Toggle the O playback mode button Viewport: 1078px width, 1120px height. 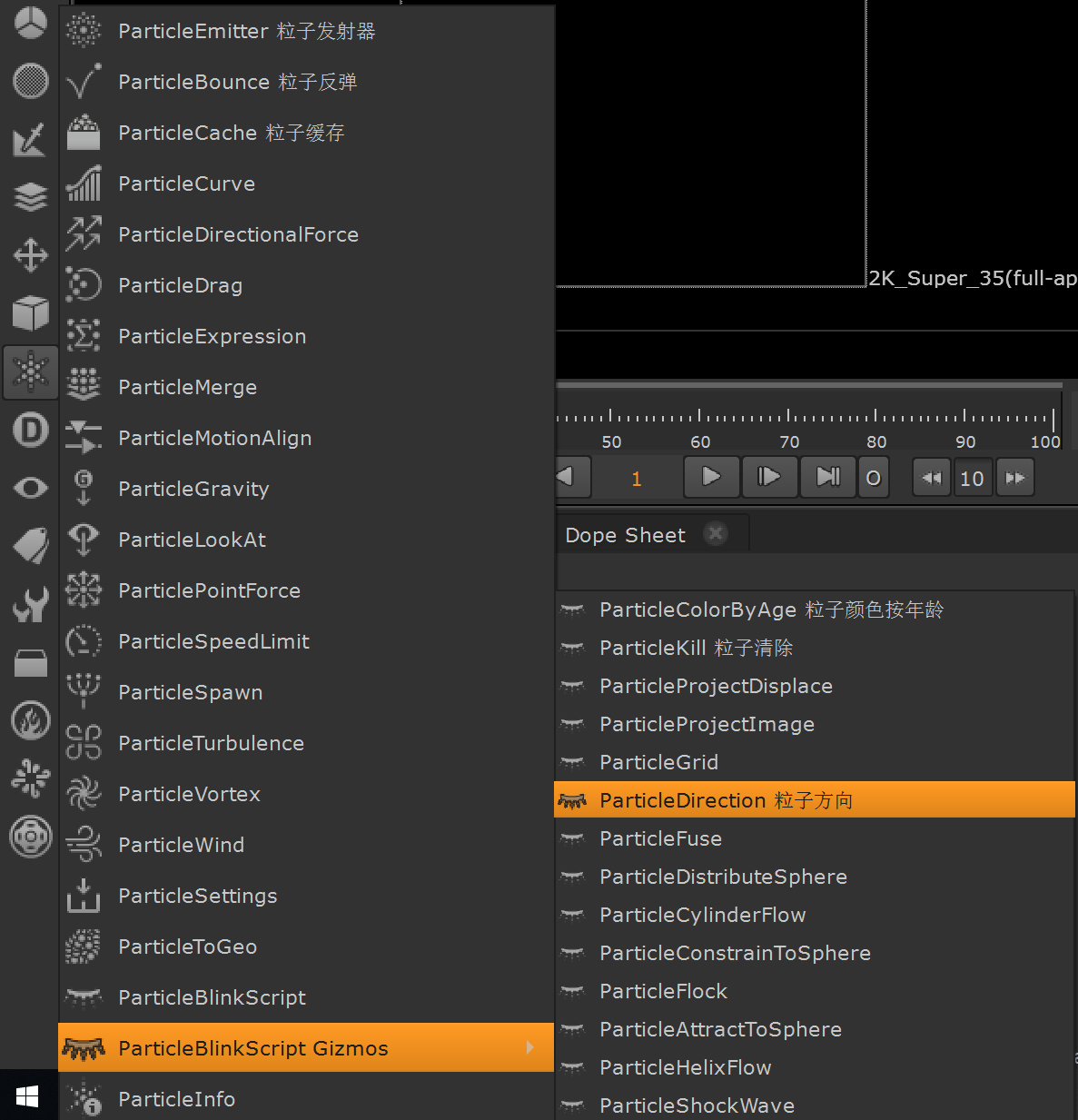(873, 478)
